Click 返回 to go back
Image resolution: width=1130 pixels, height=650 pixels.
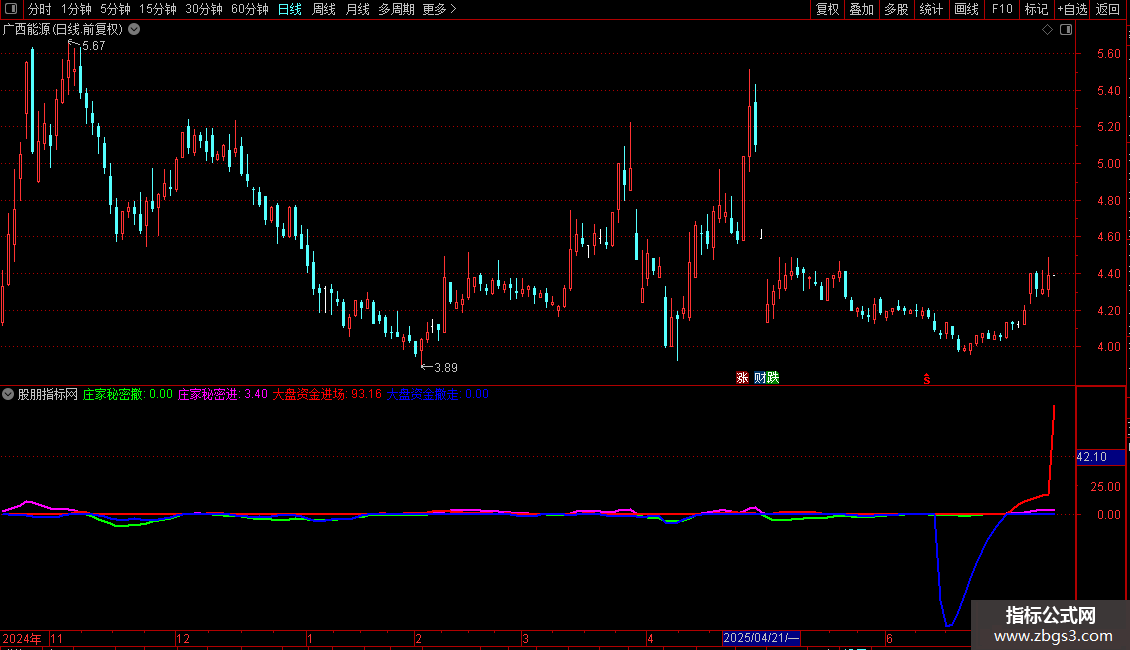pyautogui.click(x=1108, y=9)
